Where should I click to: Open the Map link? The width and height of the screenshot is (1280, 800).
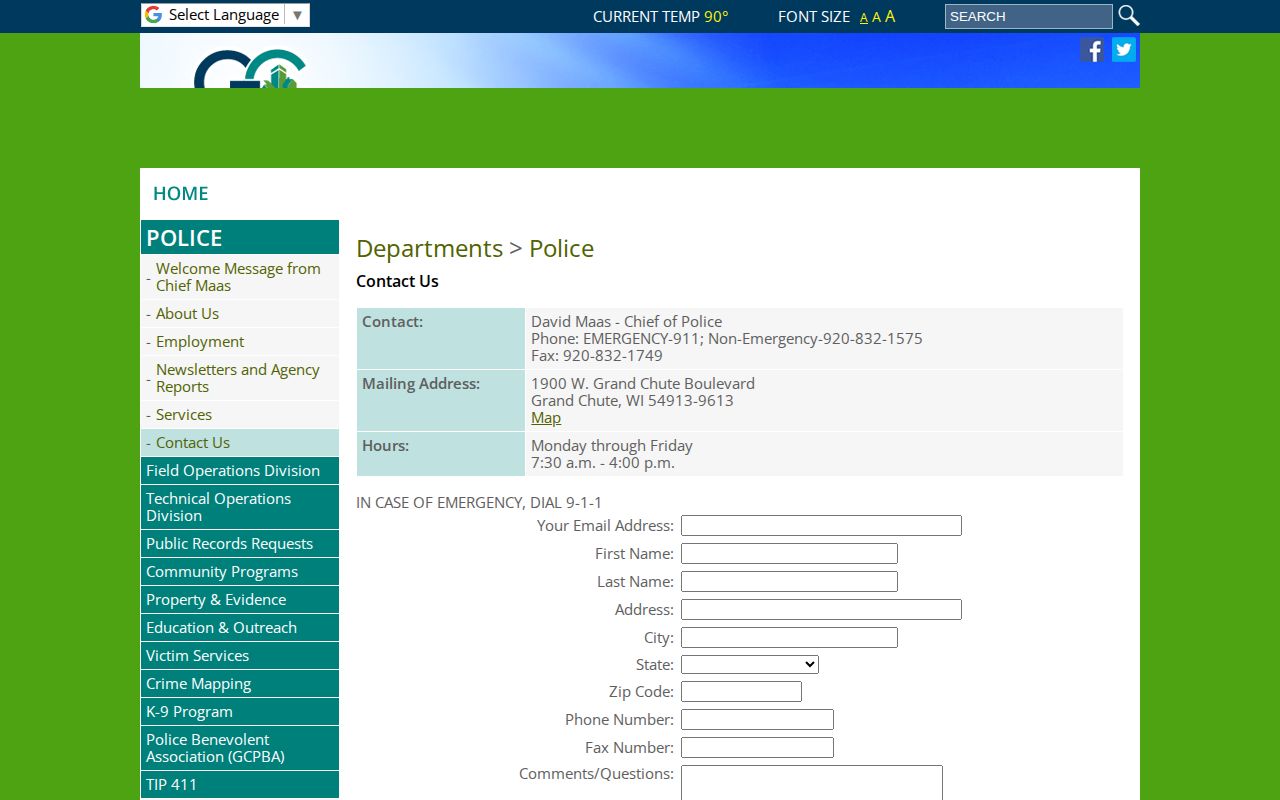point(546,418)
